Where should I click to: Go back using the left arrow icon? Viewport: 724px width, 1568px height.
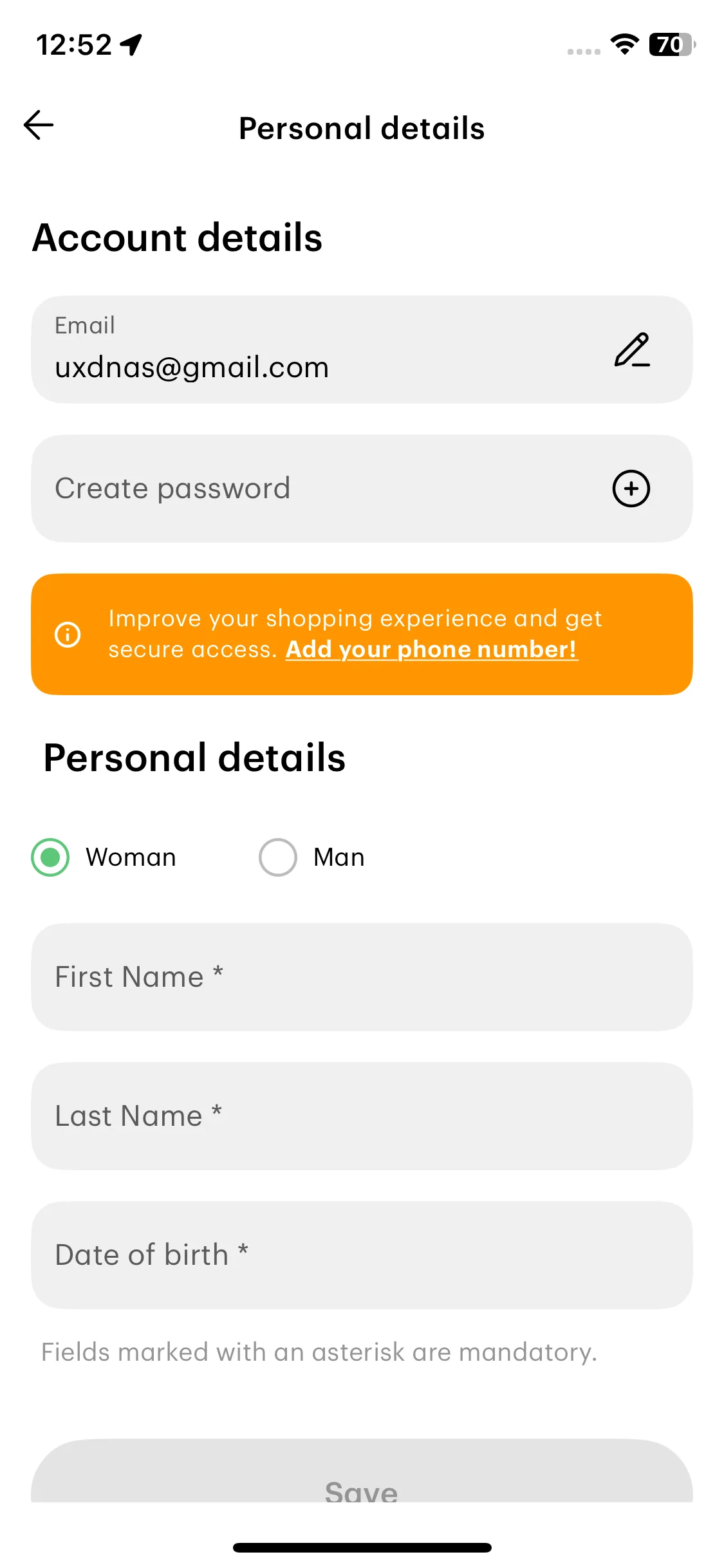39,125
